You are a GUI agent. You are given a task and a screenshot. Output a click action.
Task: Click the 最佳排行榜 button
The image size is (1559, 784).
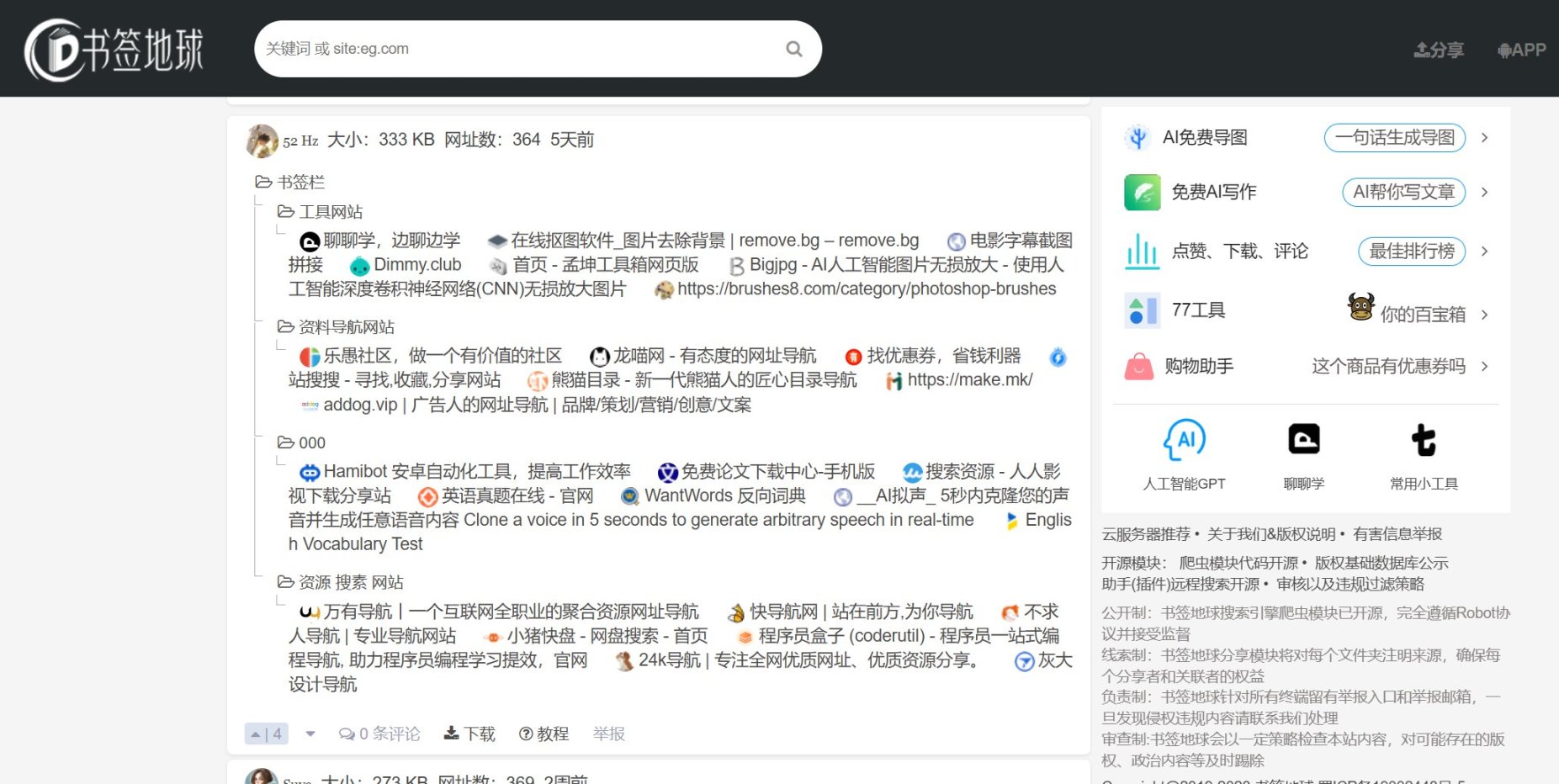click(x=1412, y=251)
